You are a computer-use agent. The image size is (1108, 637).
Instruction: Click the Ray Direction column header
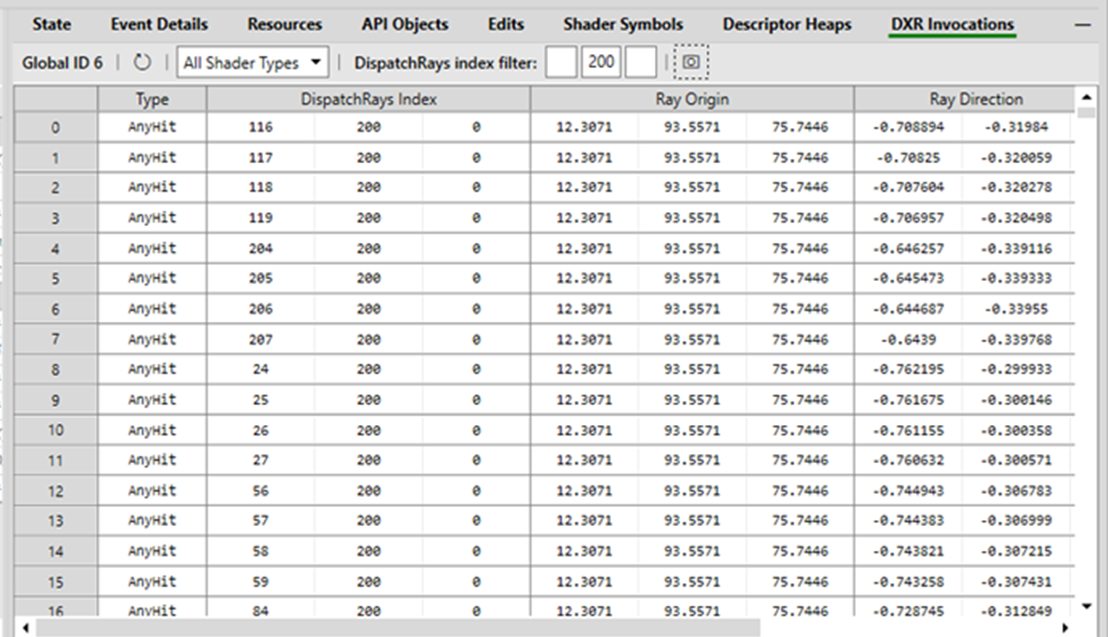tap(965, 99)
